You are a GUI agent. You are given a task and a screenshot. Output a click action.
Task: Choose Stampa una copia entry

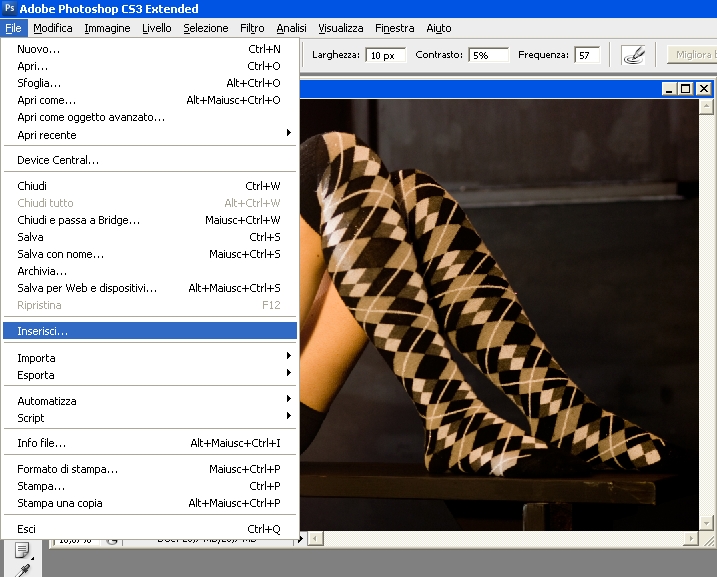(x=150, y=503)
